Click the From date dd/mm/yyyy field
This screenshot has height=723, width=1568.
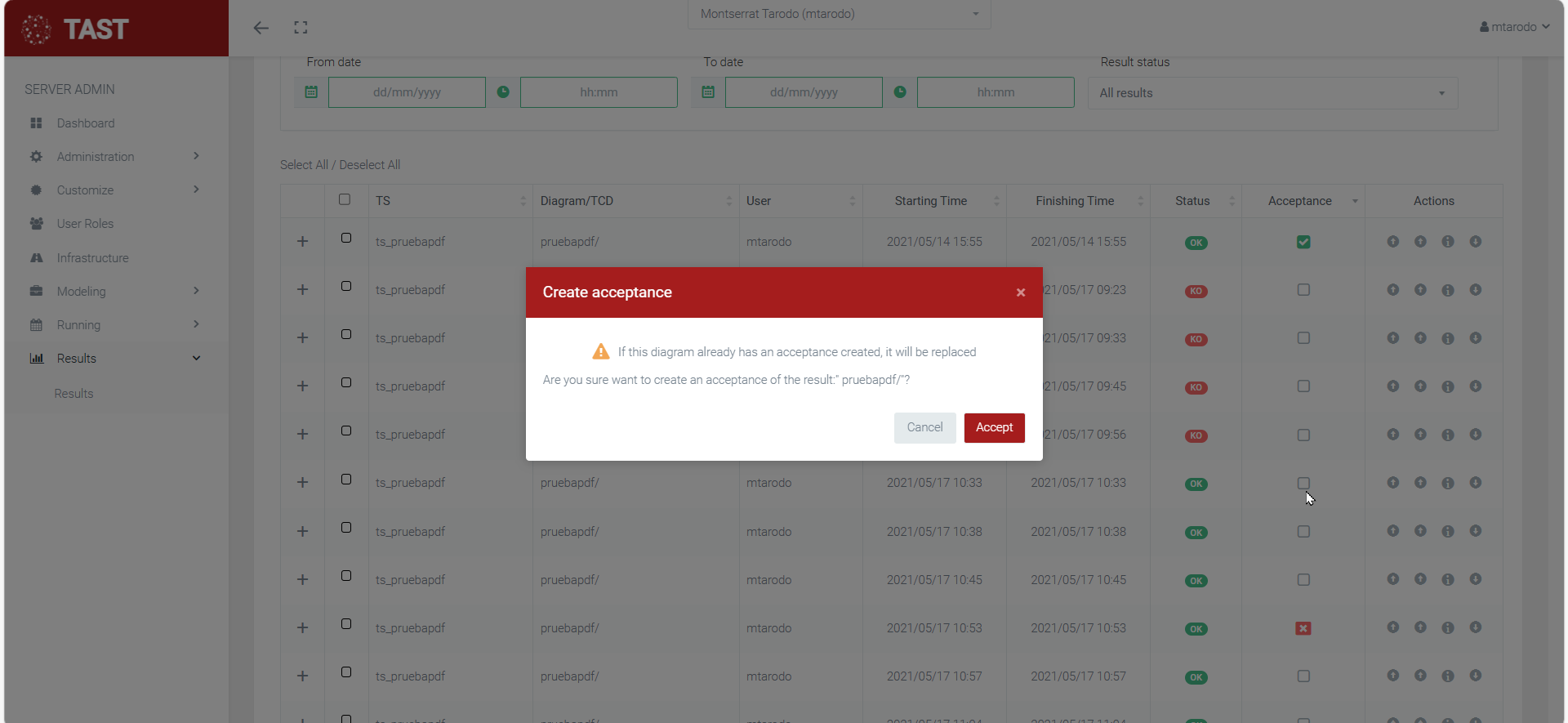point(407,92)
